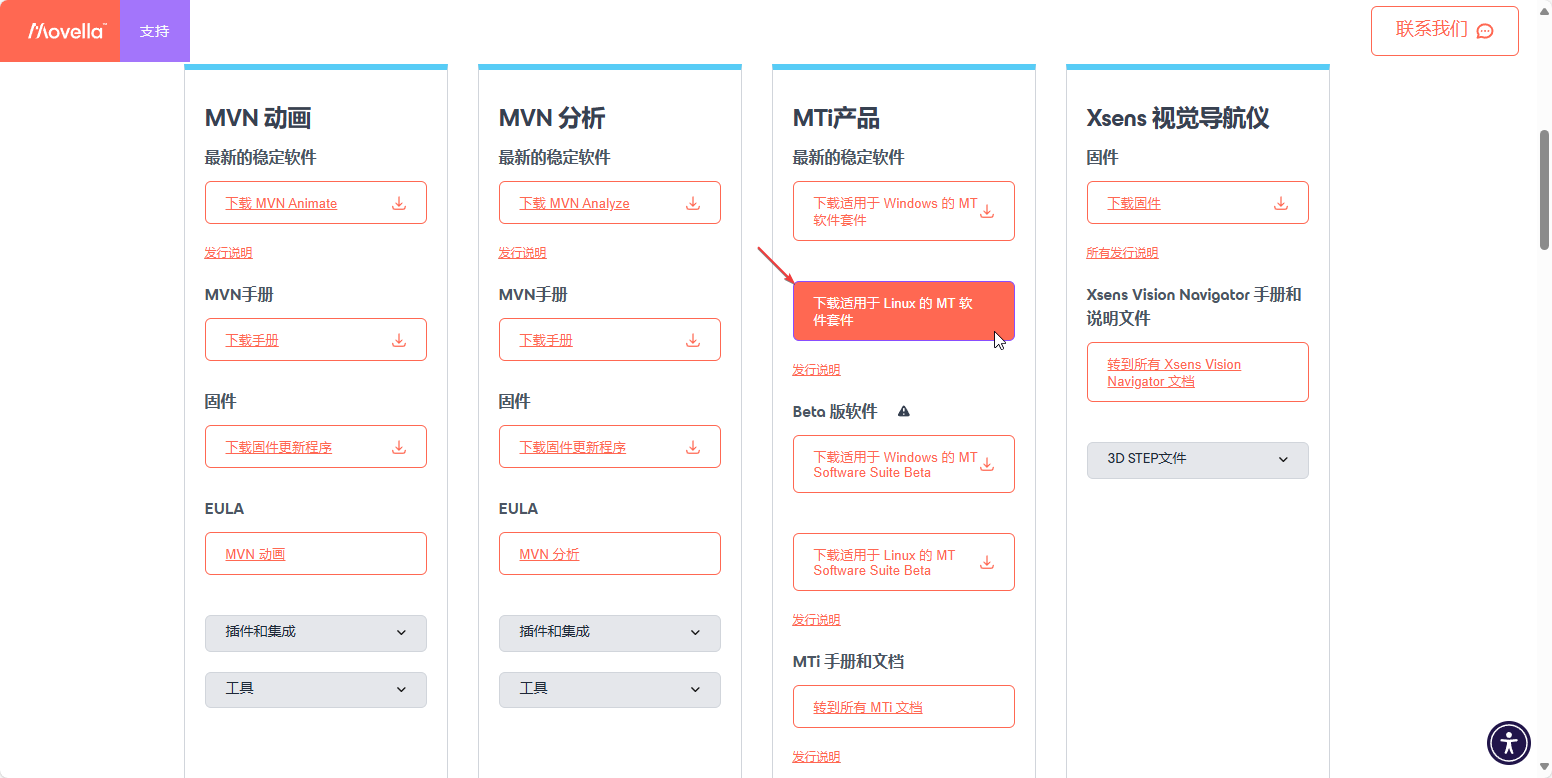Open 发行说明 below Beta Linux download
This screenshot has height=778, width=1552.
(x=816, y=620)
